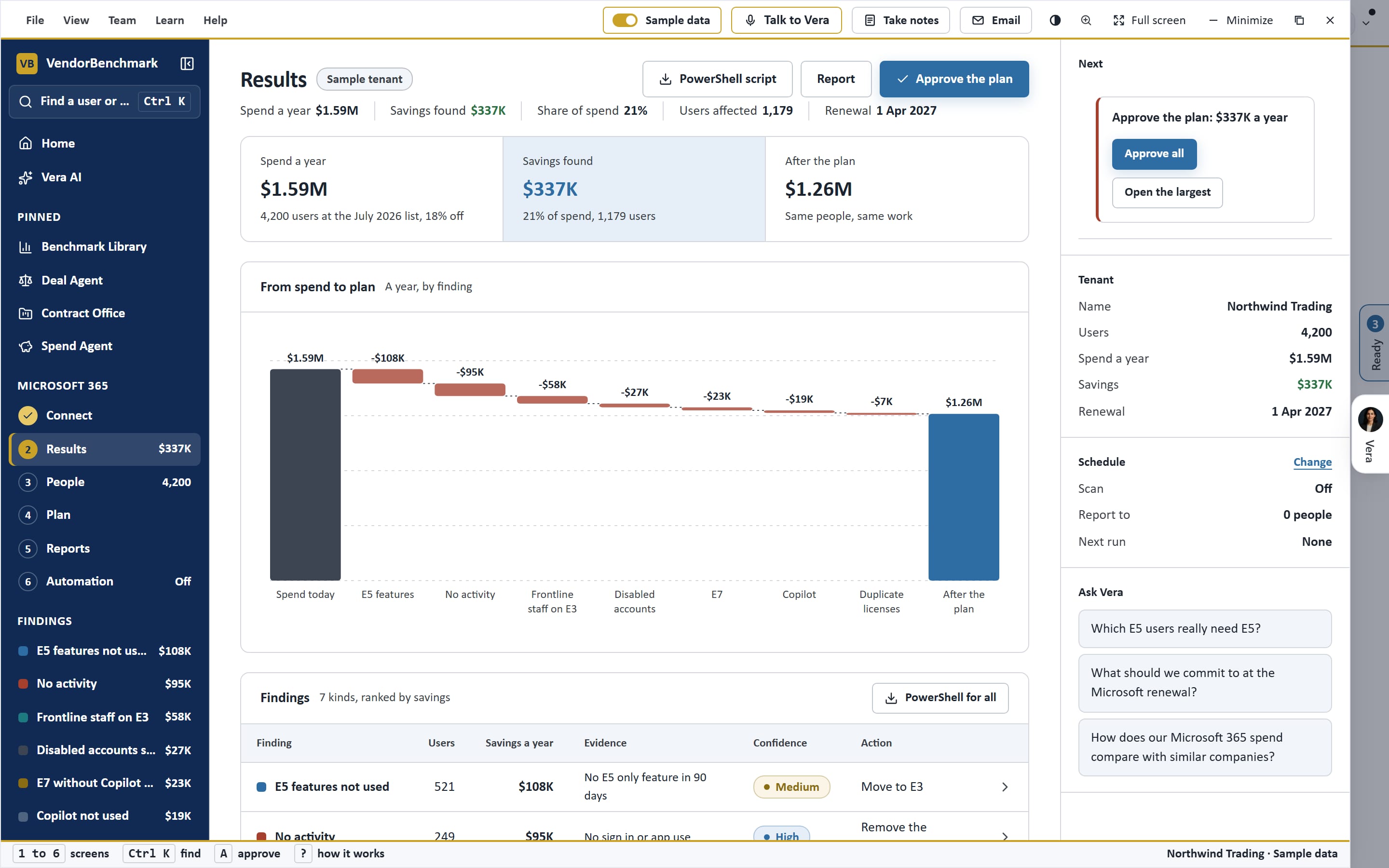This screenshot has width=1389, height=868.
Task: Expand the No activity row chevron
Action: point(1005,837)
